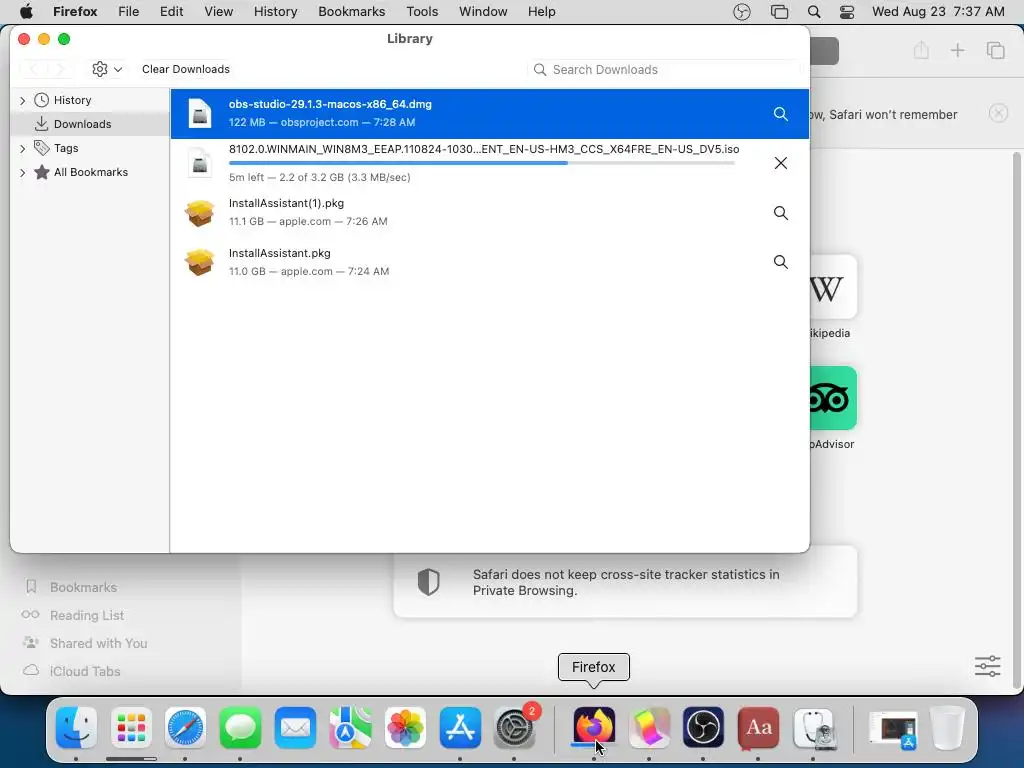Dismiss the Safari private browsing notice

(999, 114)
